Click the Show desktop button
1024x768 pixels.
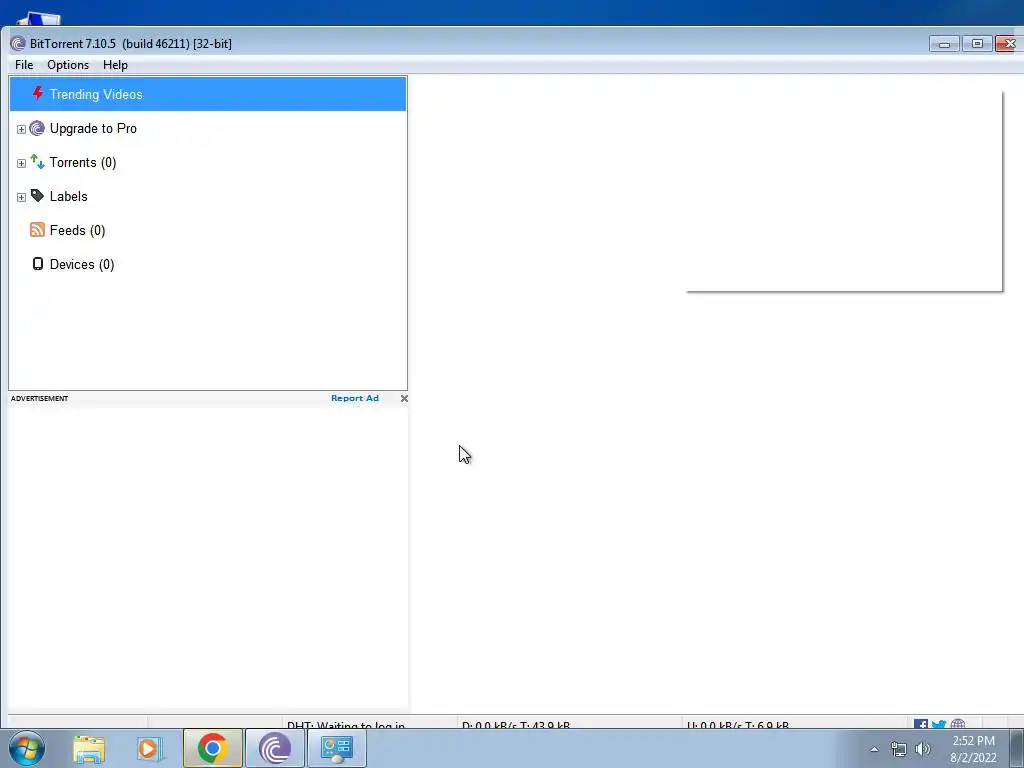tap(1017, 748)
